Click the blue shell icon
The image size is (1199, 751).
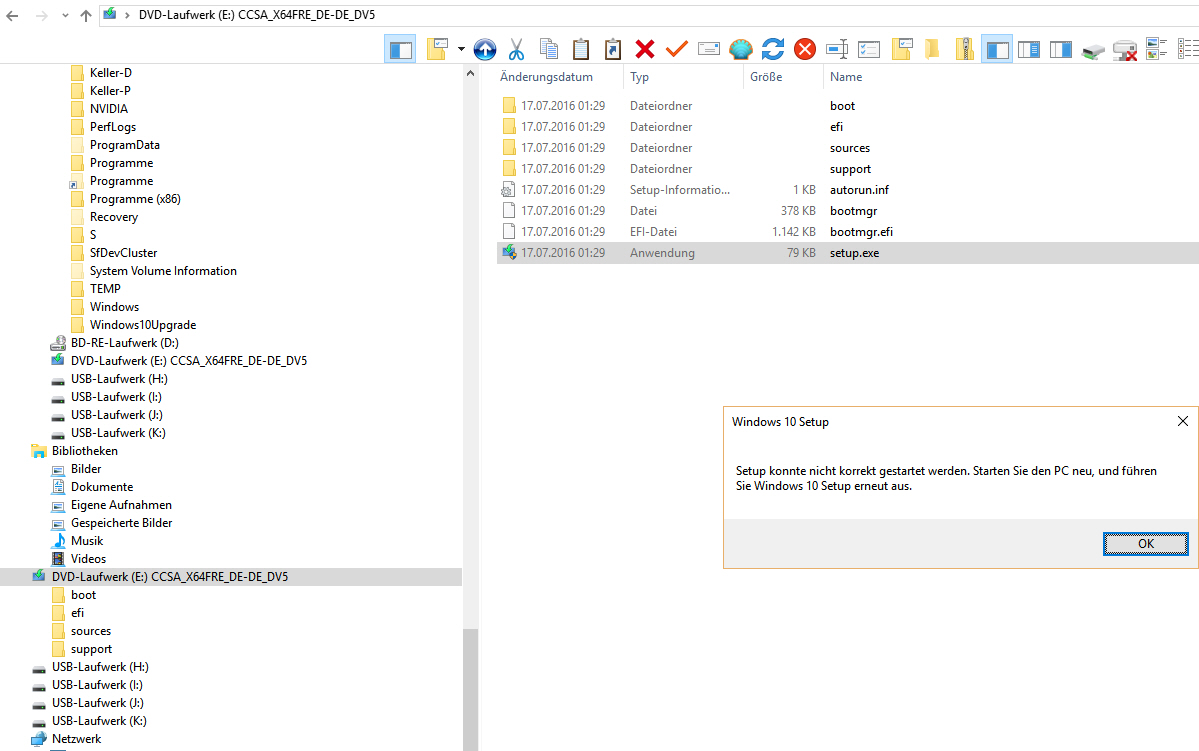point(741,49)
